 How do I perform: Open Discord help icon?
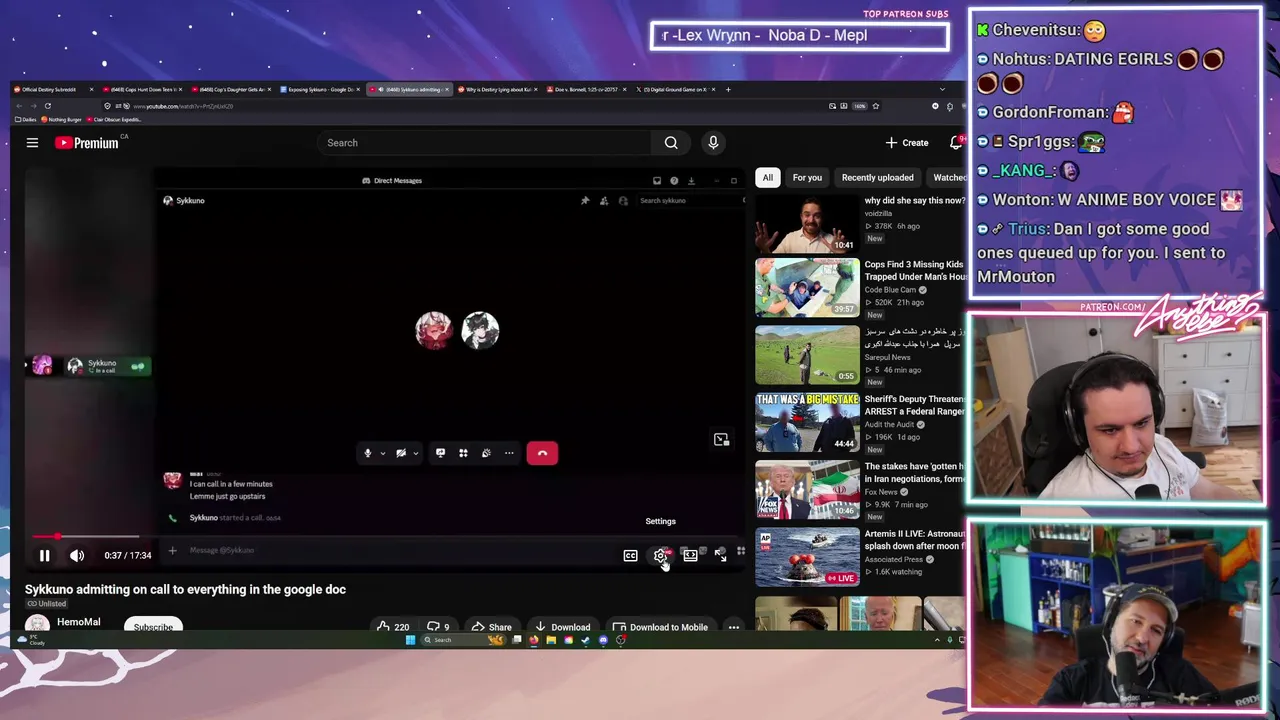tap(674, 181)
